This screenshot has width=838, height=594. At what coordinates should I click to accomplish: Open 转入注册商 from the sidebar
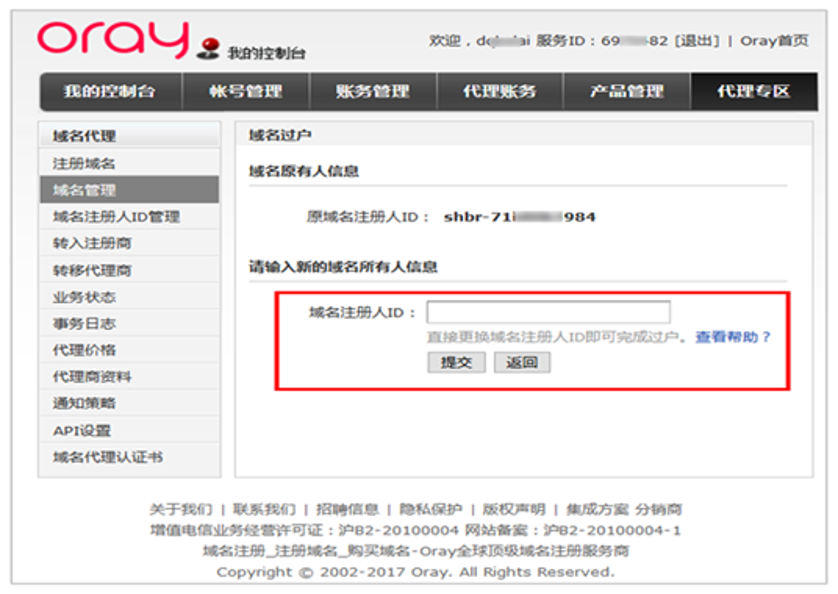(92, 243)
